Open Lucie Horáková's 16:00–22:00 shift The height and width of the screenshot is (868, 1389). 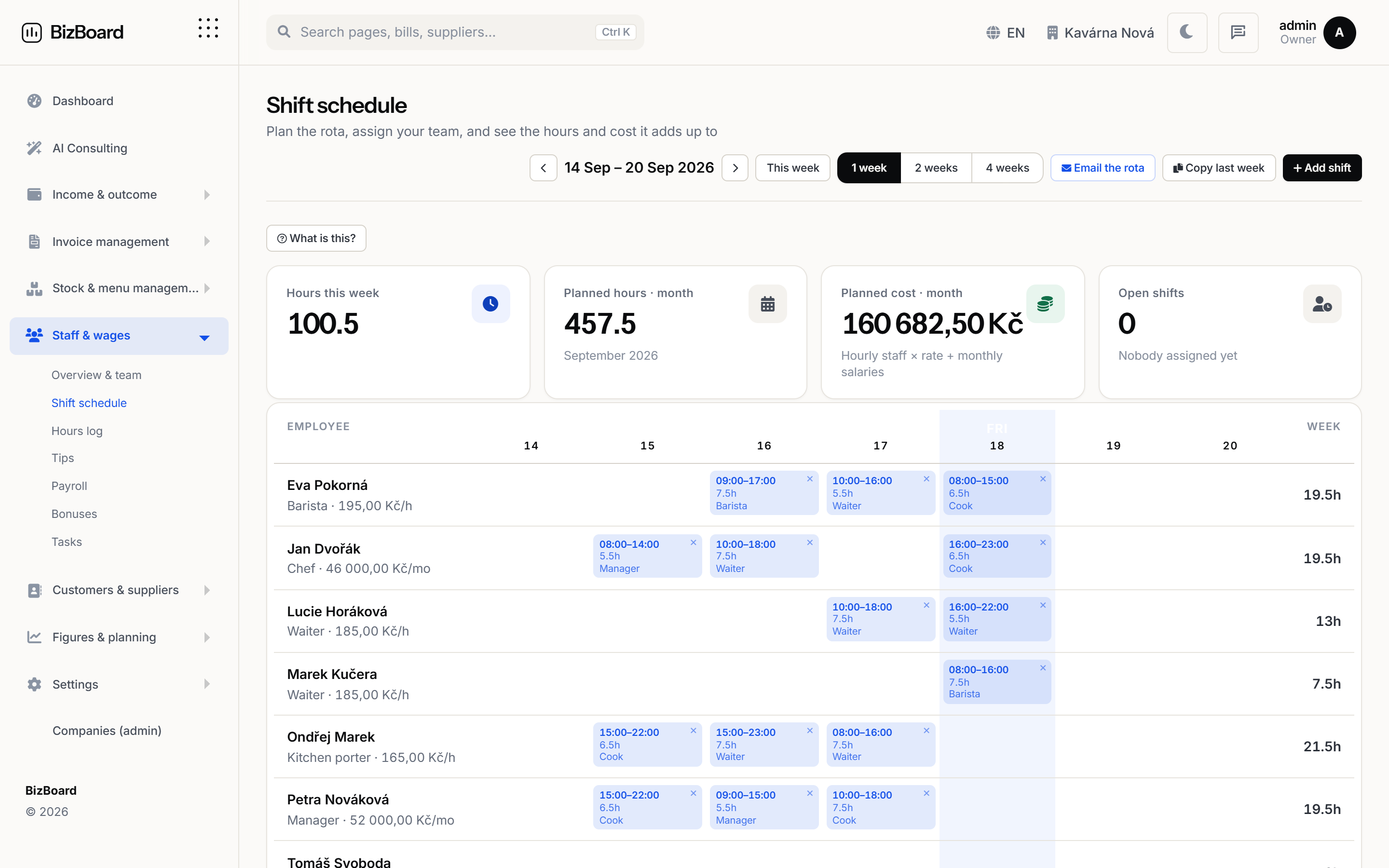pyautogui.click(x=997, y=619)
